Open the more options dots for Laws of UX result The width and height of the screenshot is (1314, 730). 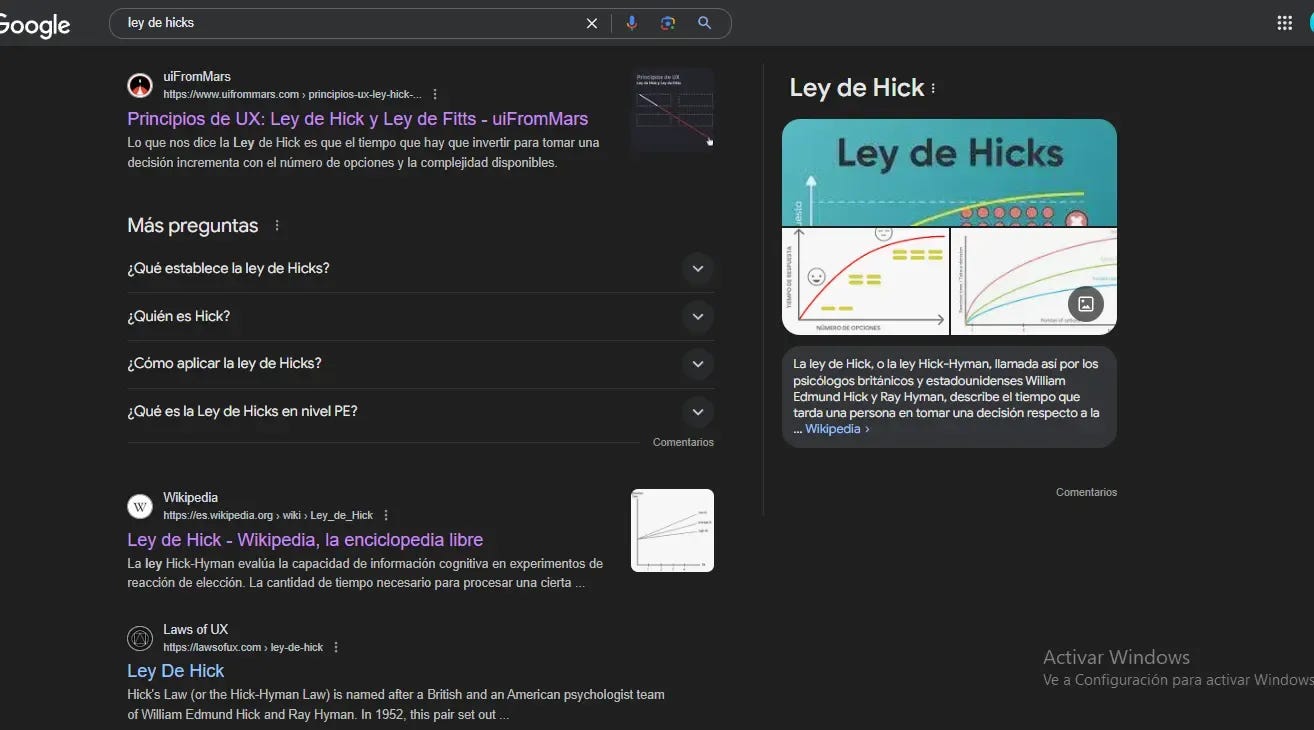pyautogui.click(x=336, y=647)
